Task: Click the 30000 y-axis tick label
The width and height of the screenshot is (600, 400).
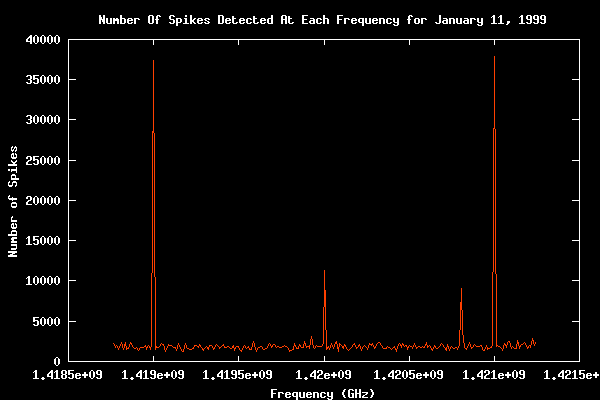Action: coord(43,120)
